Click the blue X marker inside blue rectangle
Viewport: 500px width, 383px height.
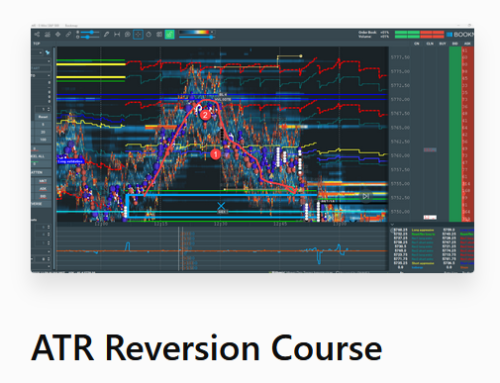[221, 206]
